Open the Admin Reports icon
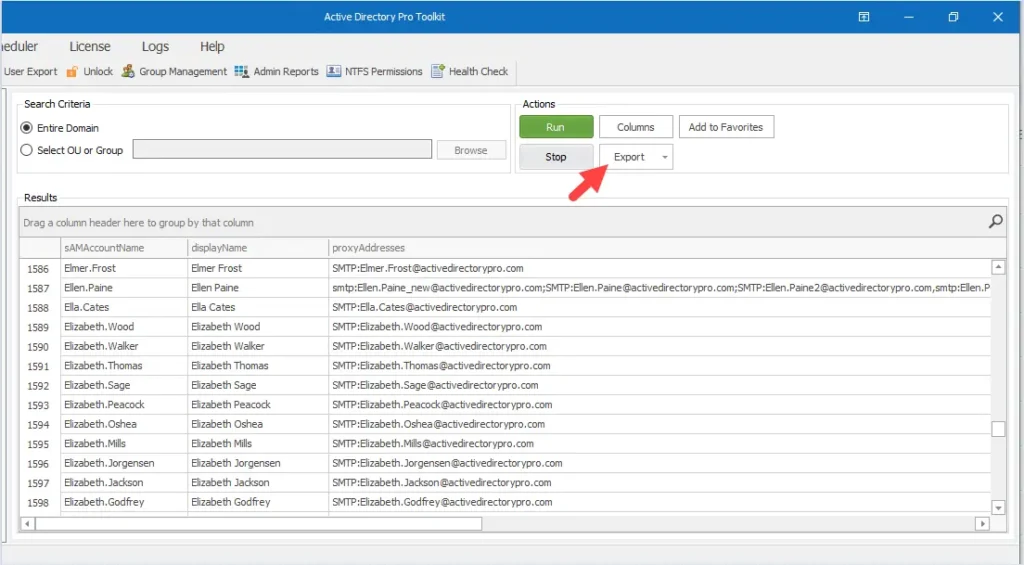Viewport: 1024px width, 565px height. pyautogui.click(x=242, y=71)
